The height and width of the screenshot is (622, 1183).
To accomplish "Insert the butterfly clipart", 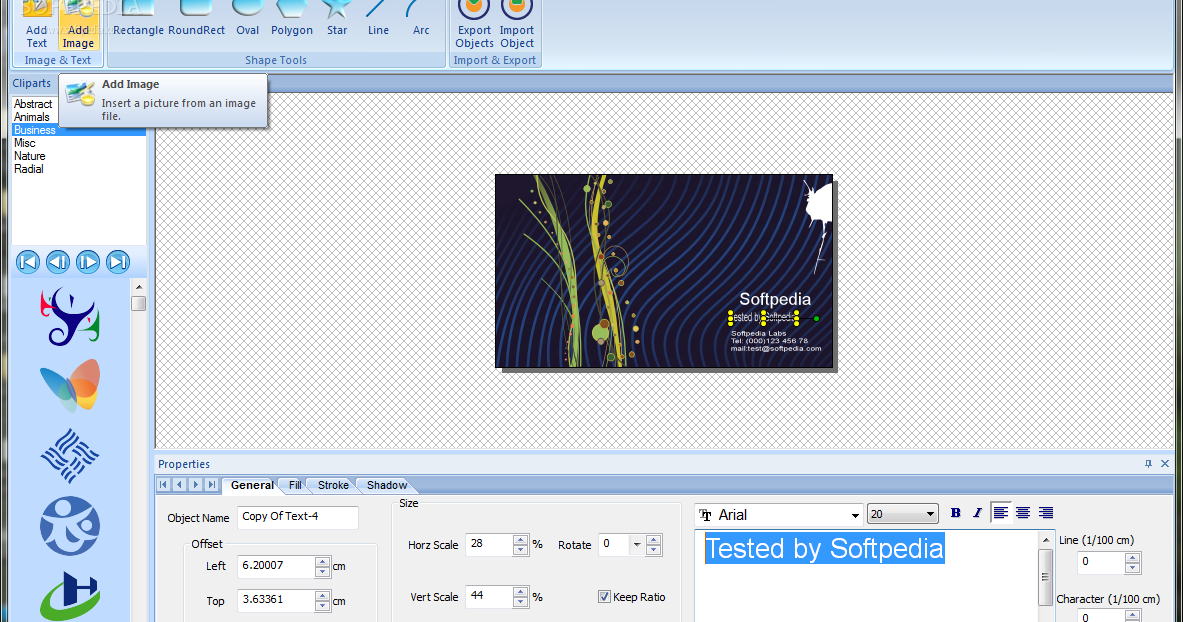I will [x=70, y=385].
